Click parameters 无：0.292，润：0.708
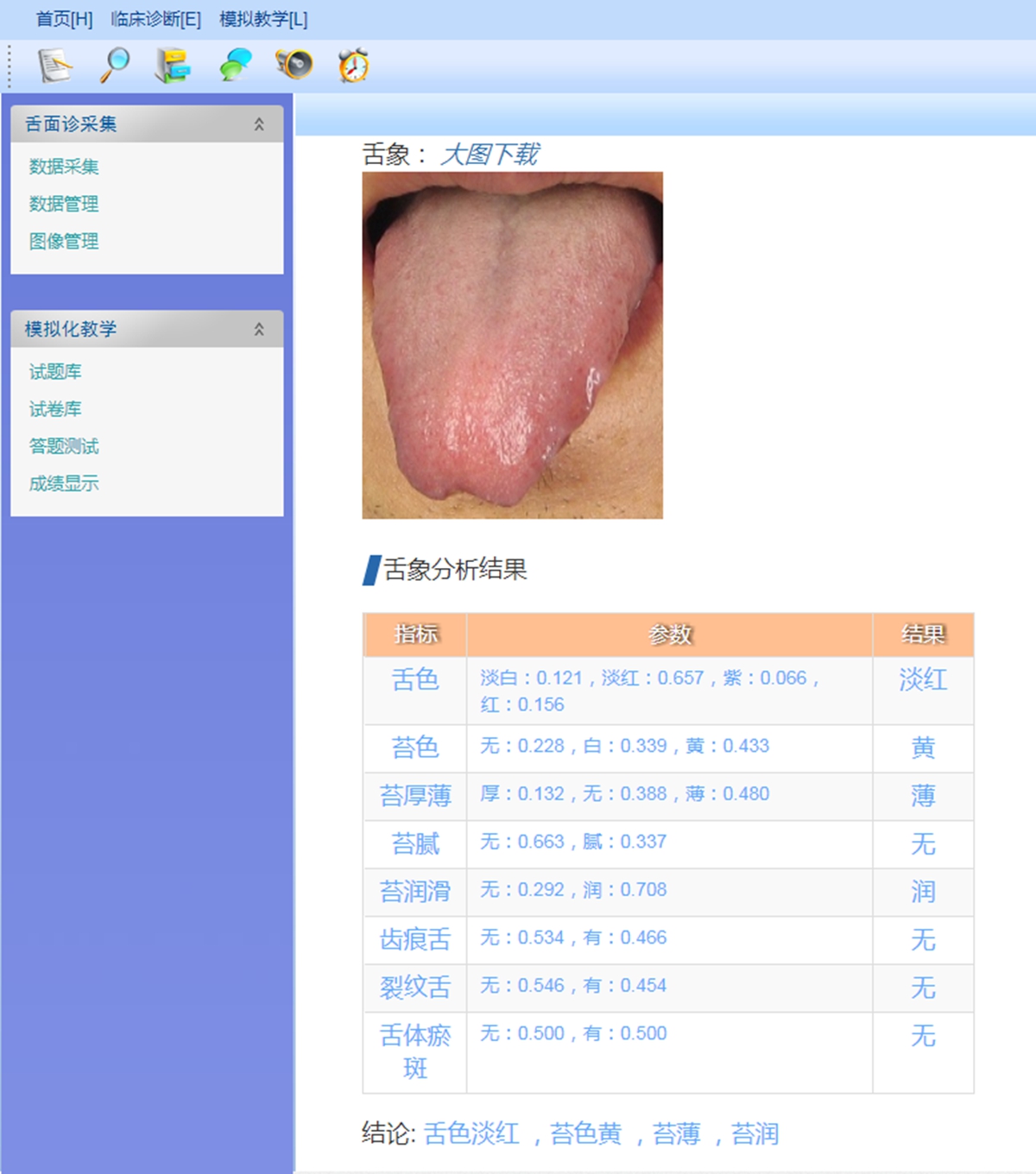Image resolution: width=1036 pixels, height=1174 pixels. point(573,890)
